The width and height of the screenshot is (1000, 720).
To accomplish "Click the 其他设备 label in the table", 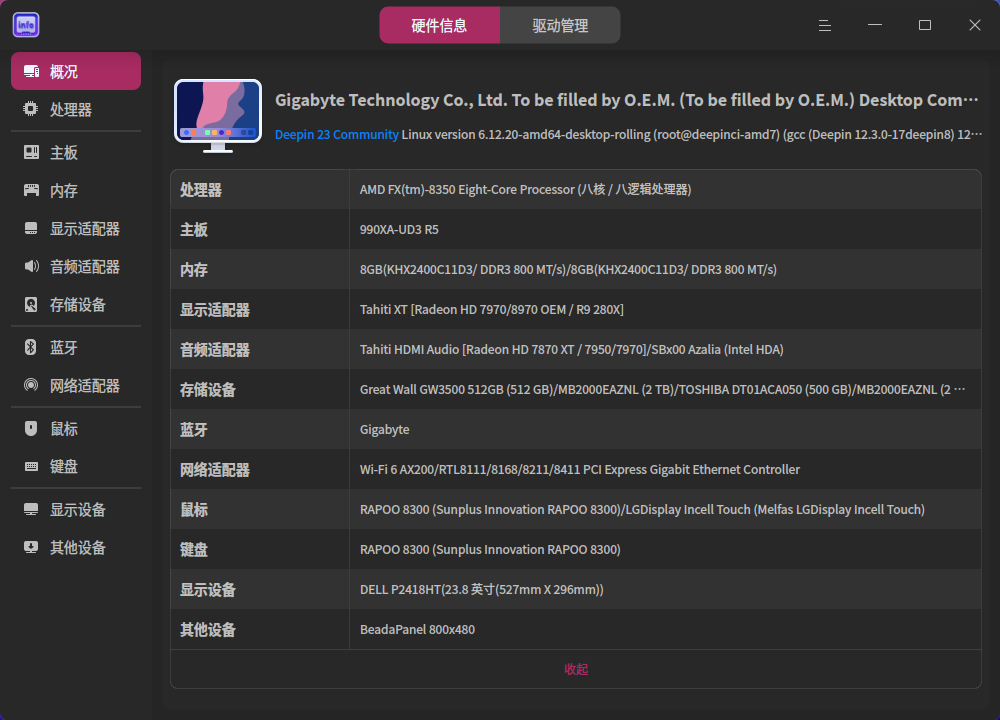I will pyautogui.click(x=208, y=629).
